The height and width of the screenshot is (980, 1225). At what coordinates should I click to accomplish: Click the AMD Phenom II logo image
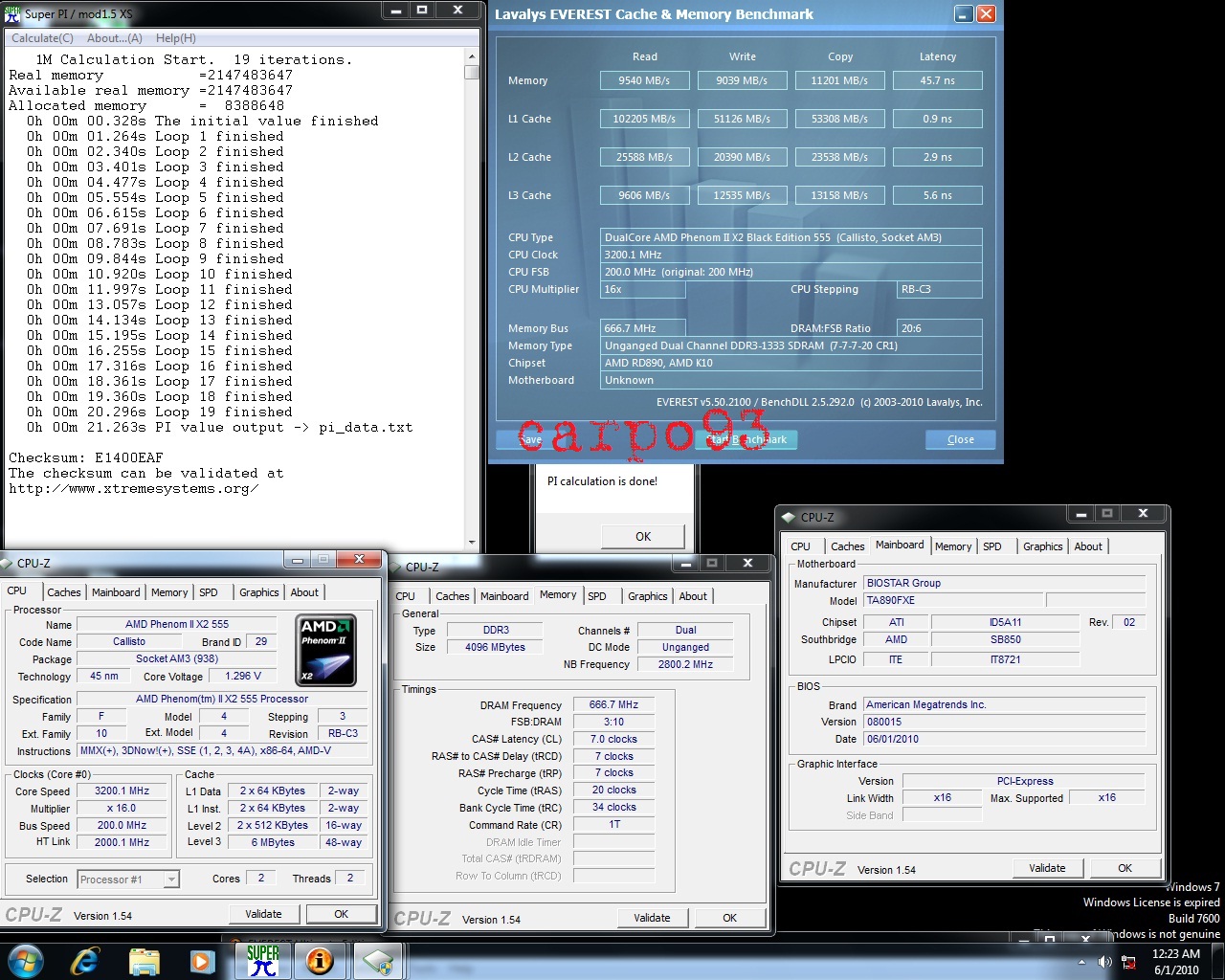coord(326,651)
